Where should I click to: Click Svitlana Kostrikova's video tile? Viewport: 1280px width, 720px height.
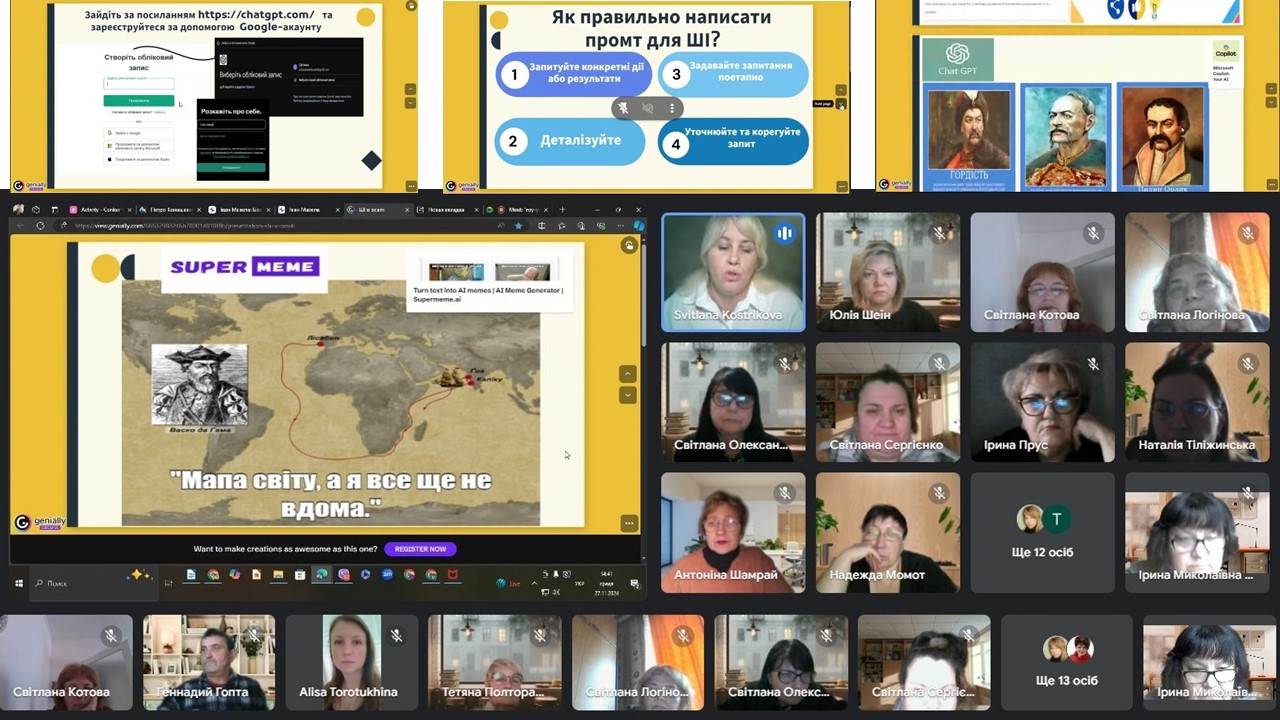click(x=733, y=272)
